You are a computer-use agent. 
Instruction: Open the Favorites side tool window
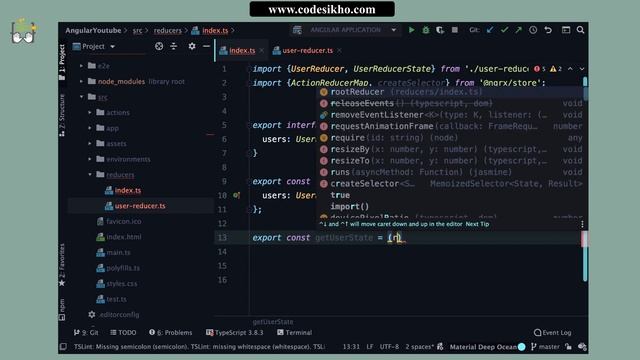click(x=62, y=264)
